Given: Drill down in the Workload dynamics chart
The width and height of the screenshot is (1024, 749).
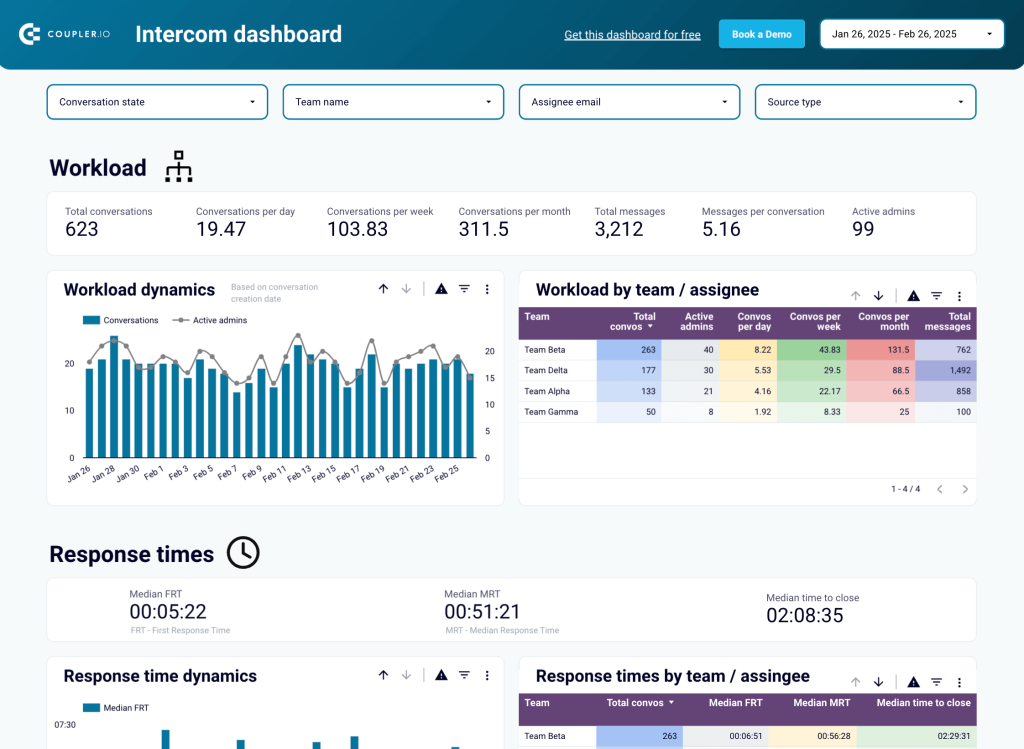Looking at the screenshot, I should click(x=406, y=289).
